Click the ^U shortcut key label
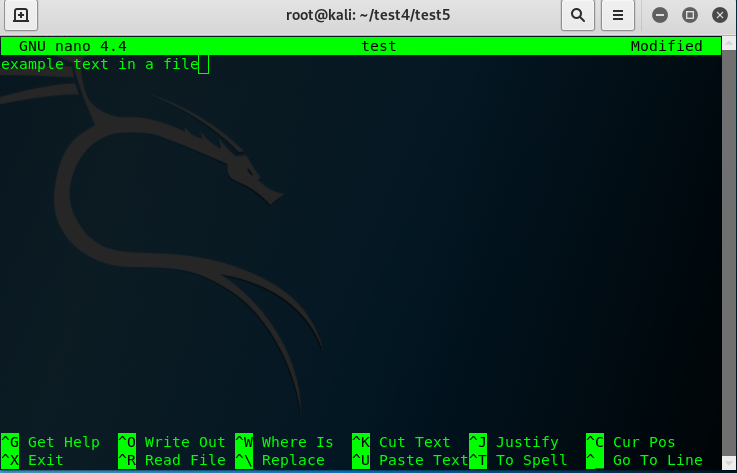 pyautogui.click(x=361, y=460)
